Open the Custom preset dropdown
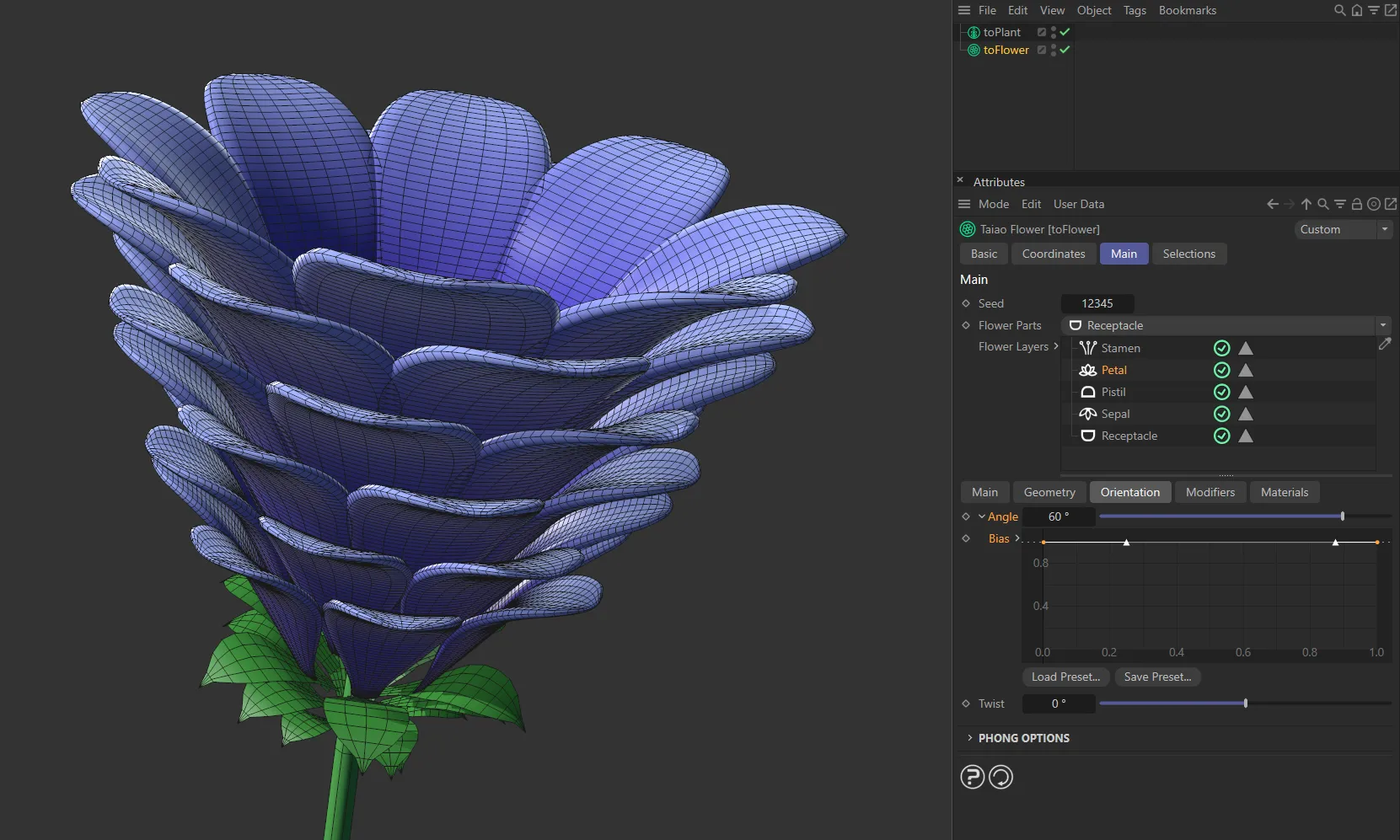This screenshot has height=840, width=1400. (1386, 229)
